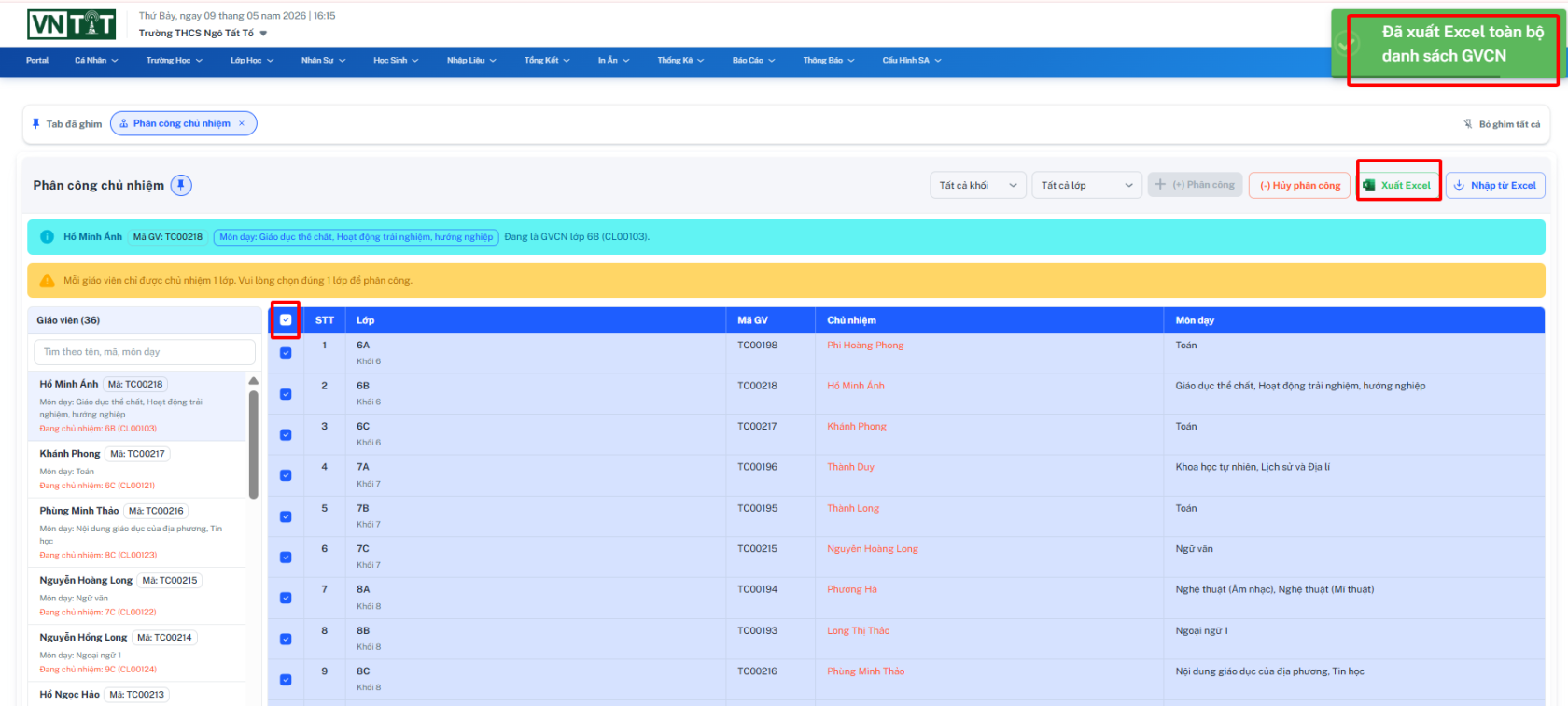Click homeroom teacher Phi Hoàng Phong

tap(865, 346)
